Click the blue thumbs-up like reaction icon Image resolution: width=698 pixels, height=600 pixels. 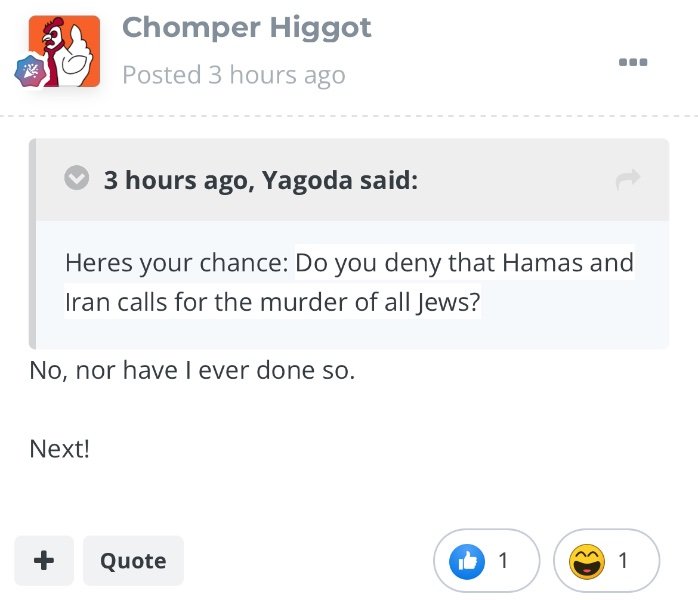tap(467, 561)
